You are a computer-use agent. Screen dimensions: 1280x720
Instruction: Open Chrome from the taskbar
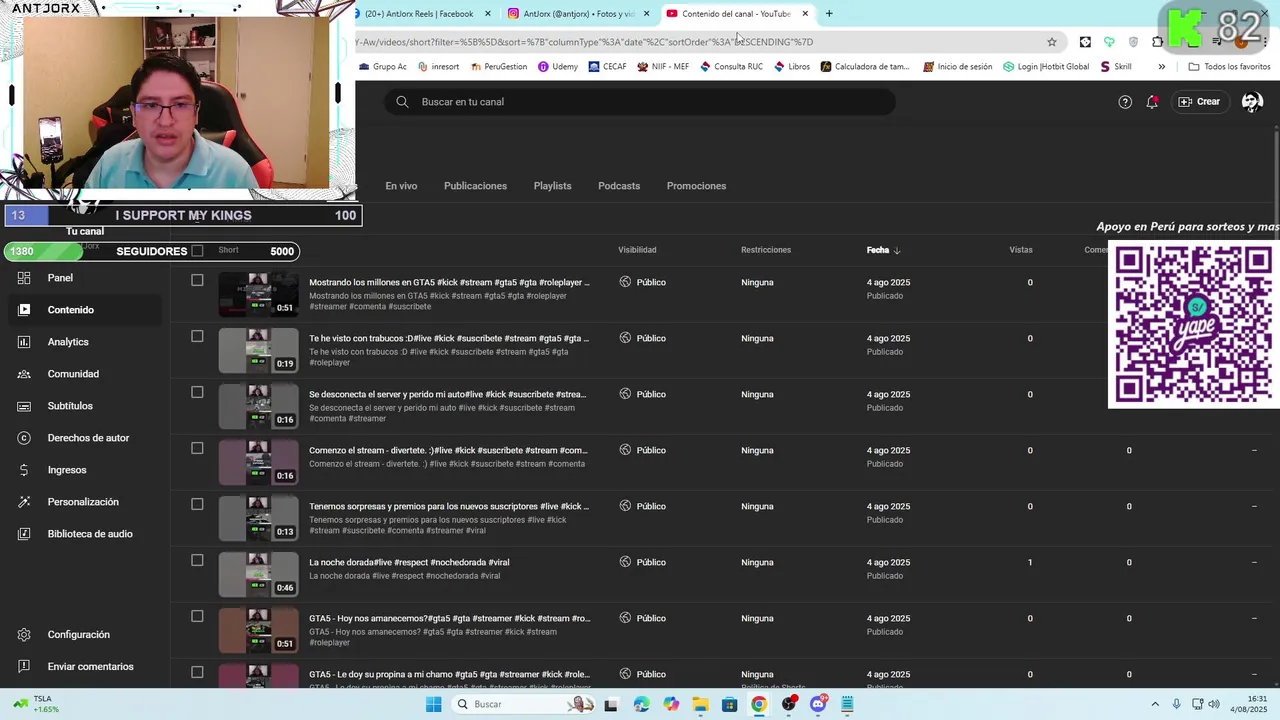[759, 704]
